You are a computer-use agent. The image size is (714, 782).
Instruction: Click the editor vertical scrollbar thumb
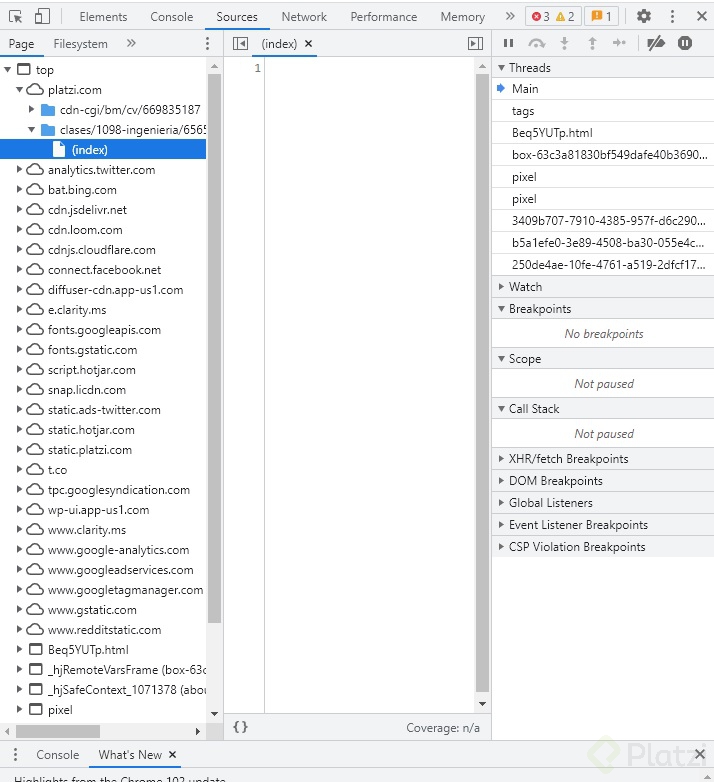click(482, 383)
